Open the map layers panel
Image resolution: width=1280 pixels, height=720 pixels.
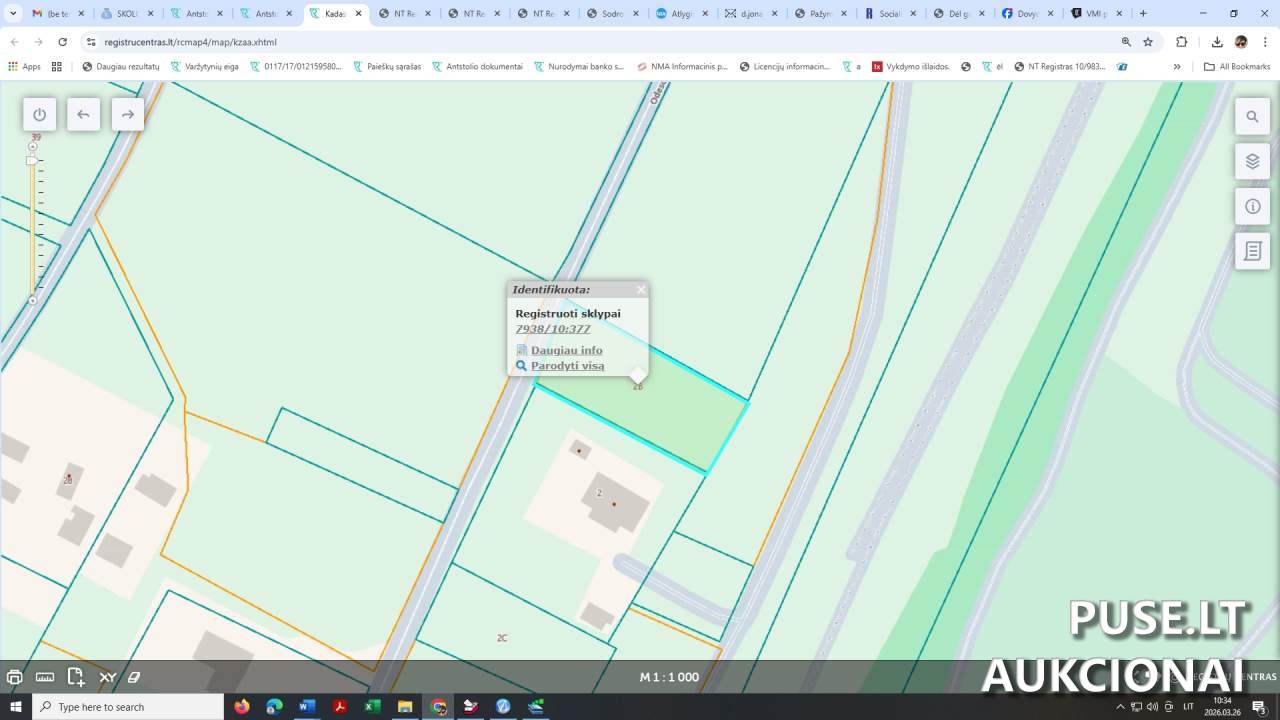coord(1252,161)
